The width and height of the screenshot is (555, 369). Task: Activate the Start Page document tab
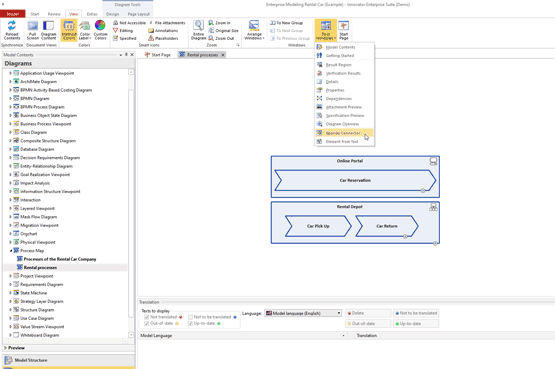pos(158,55)
